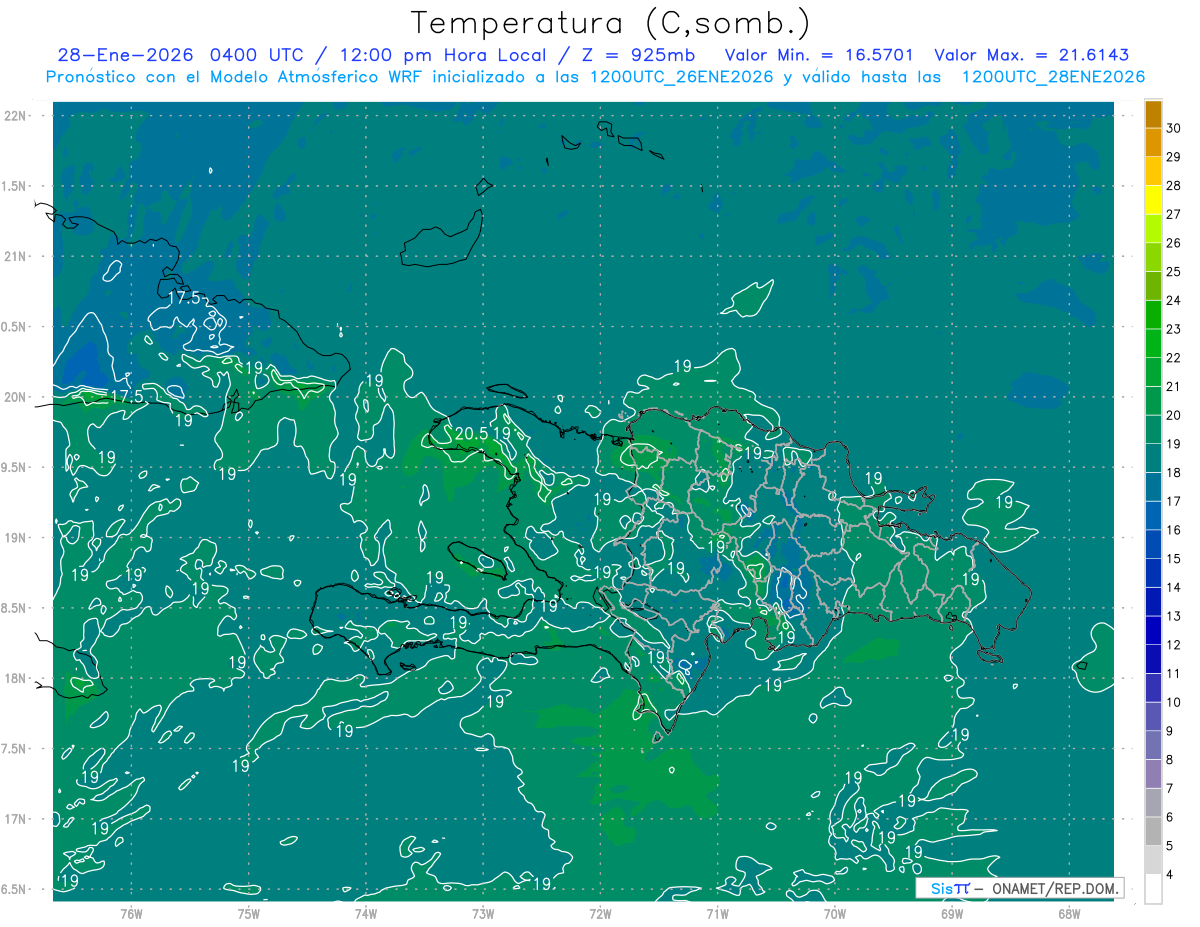Image resolution: width=1200 pixels, height=927 pixels.
Task: Click longitude axis label "76W"
Action: (131, 913)
